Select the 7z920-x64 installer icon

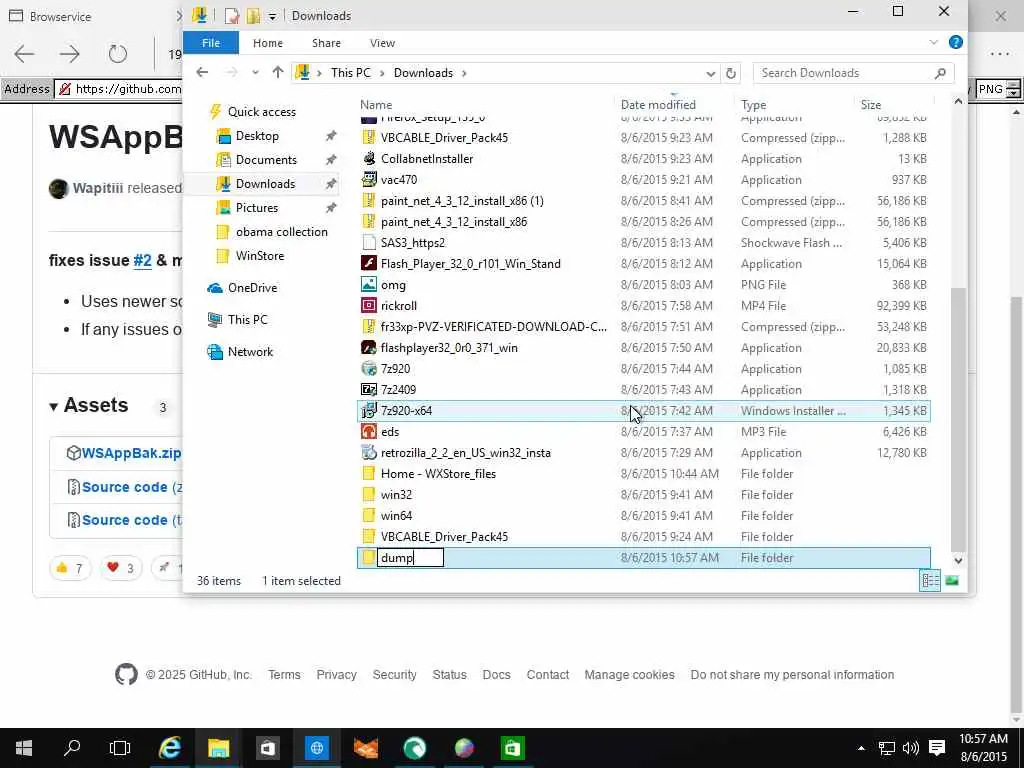pos(369,411)
